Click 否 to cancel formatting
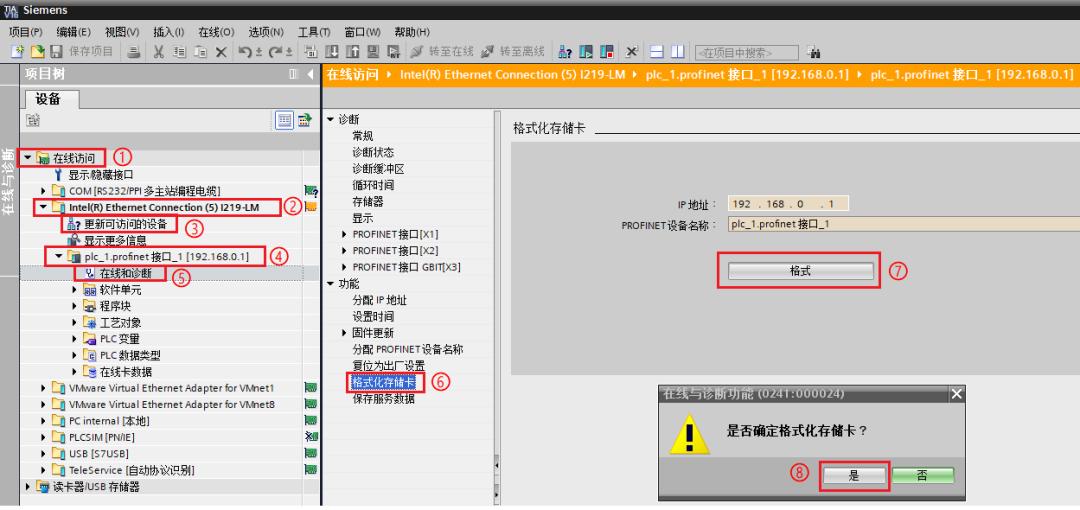The width and height of the screenshot is (1080, 510). click(921, 476)
